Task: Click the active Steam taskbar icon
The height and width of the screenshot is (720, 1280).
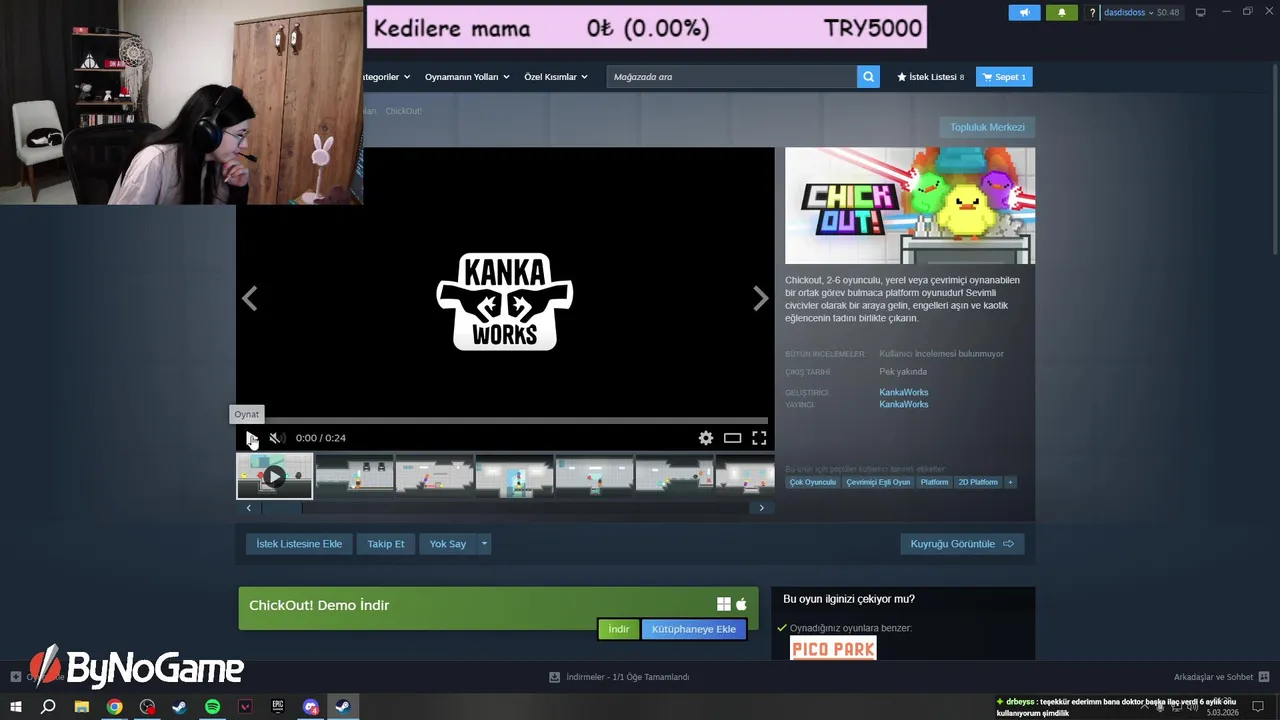Action: point(342,707)
